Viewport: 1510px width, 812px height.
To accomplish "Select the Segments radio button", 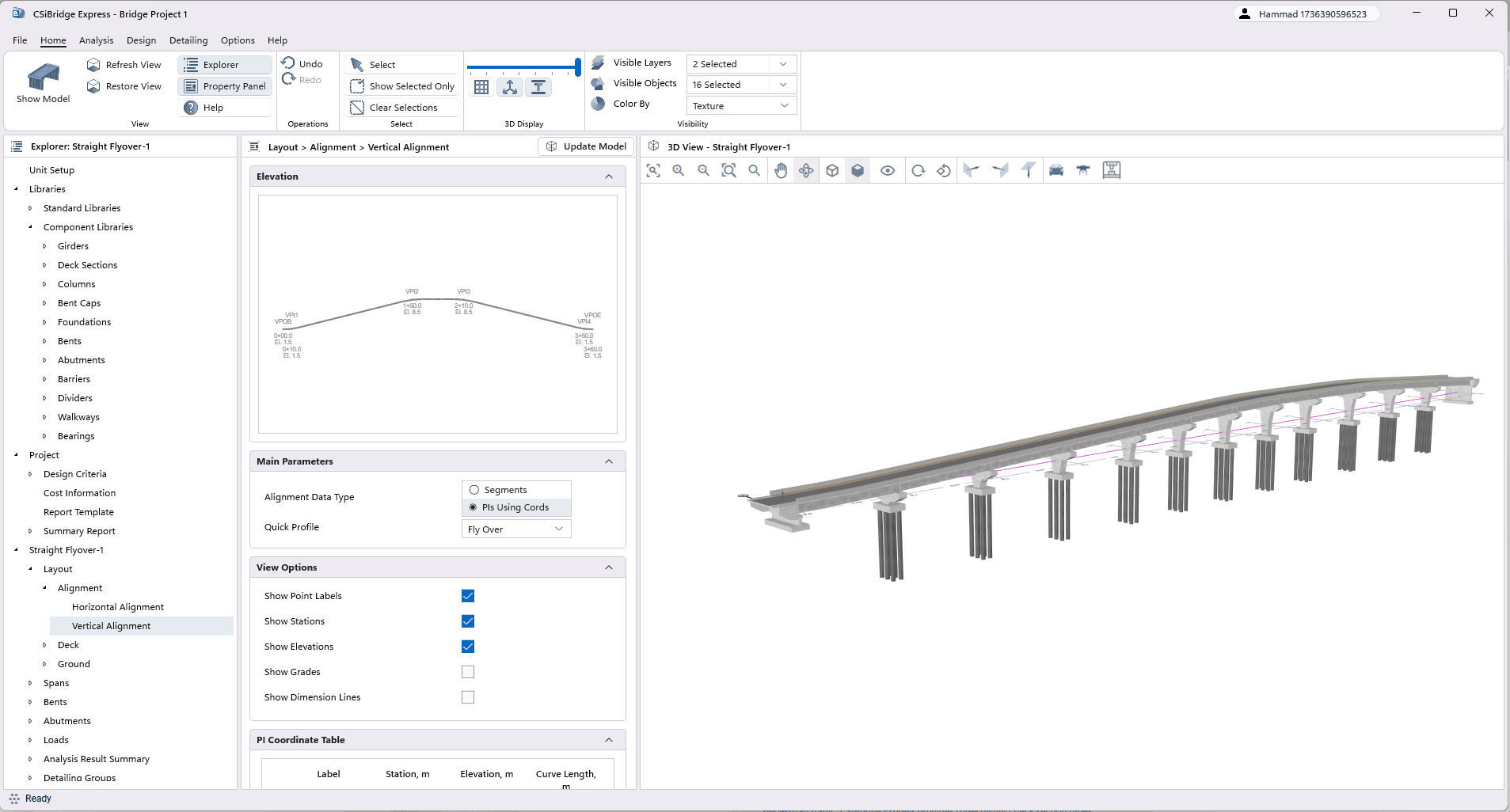I will coord(474,490).
